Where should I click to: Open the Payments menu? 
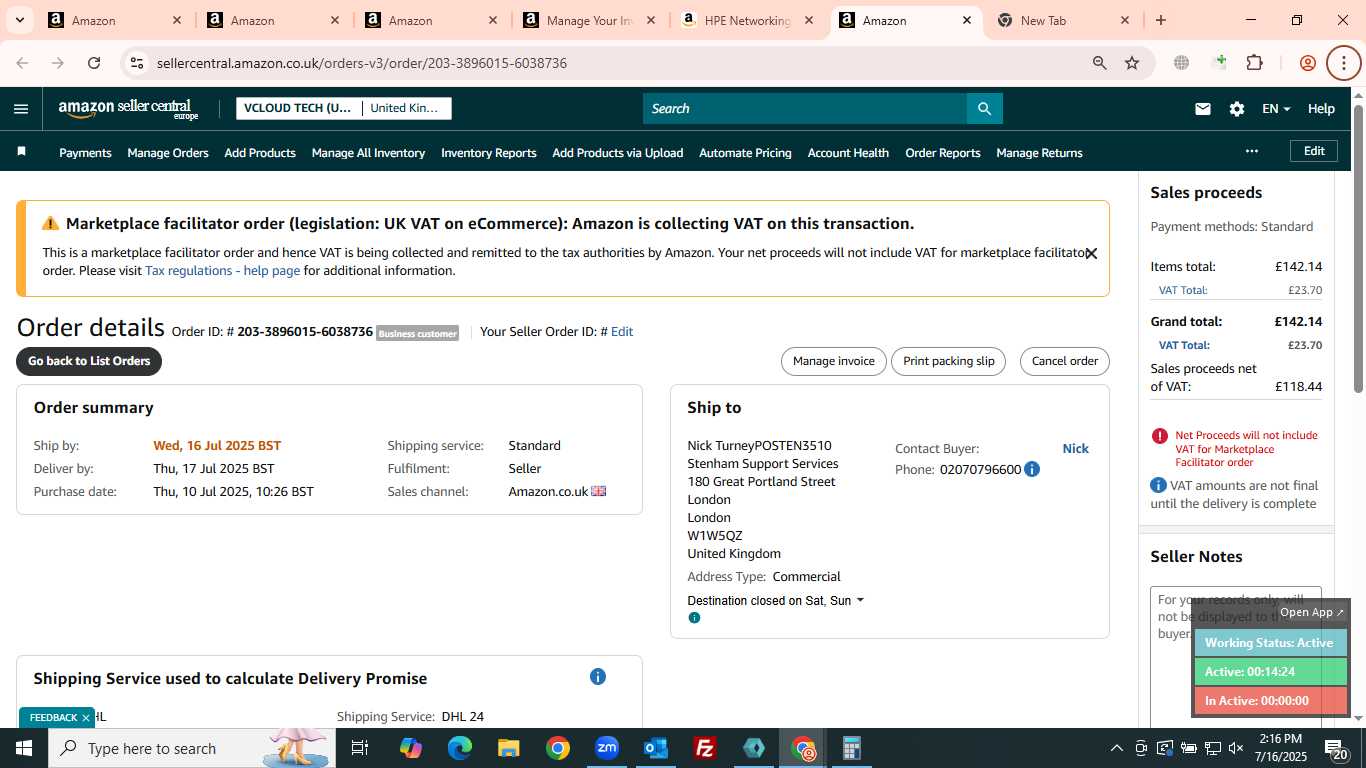coord(85,153)
